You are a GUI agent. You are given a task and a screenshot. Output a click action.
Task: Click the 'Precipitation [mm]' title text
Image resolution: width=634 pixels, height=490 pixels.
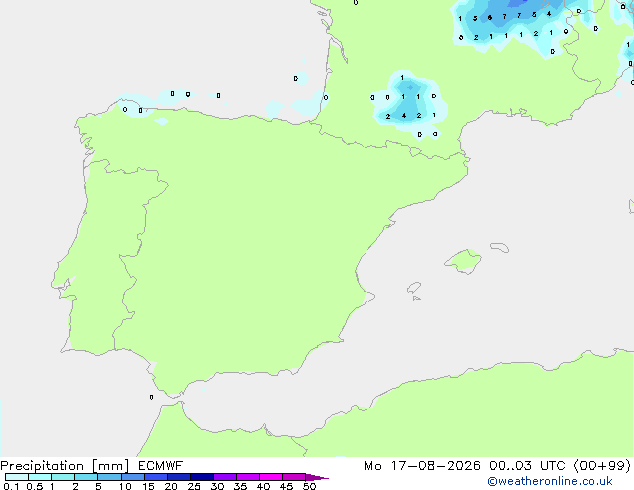[x=65, y=466]
